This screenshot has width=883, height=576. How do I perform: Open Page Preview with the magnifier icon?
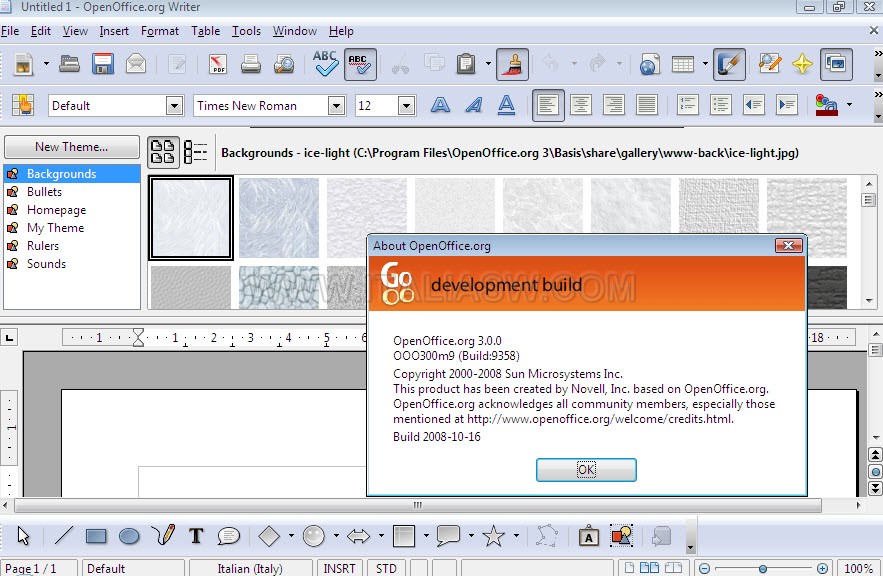[x=284, y=64]
